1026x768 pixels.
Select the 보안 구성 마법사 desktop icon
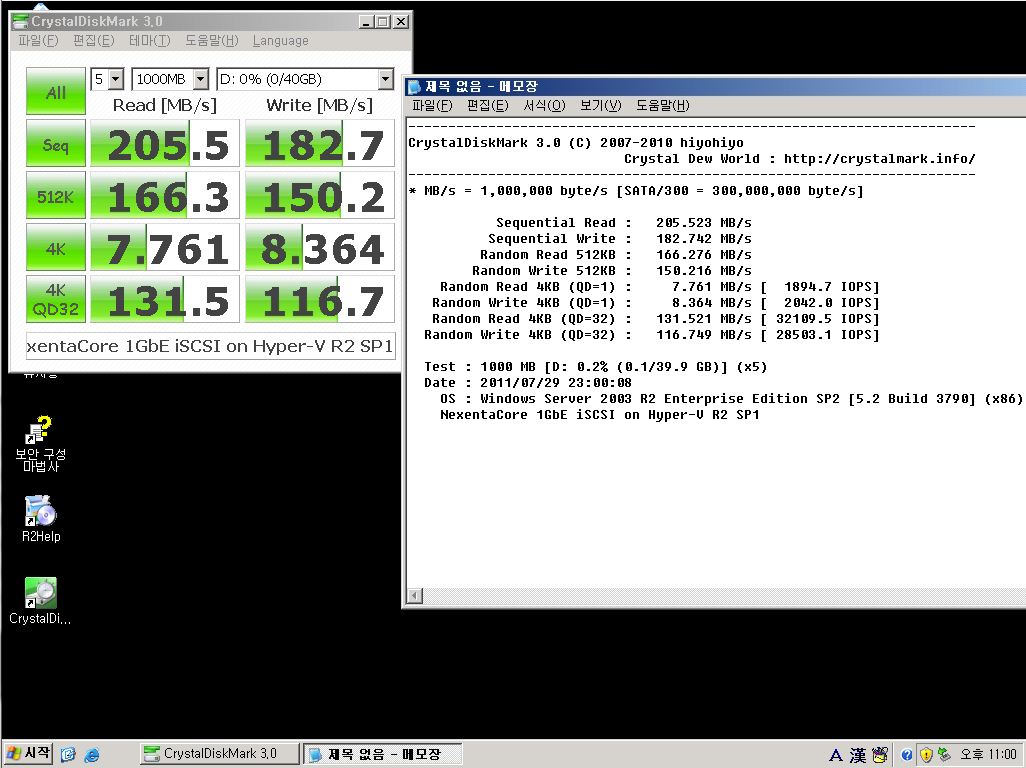coord(41,444)
